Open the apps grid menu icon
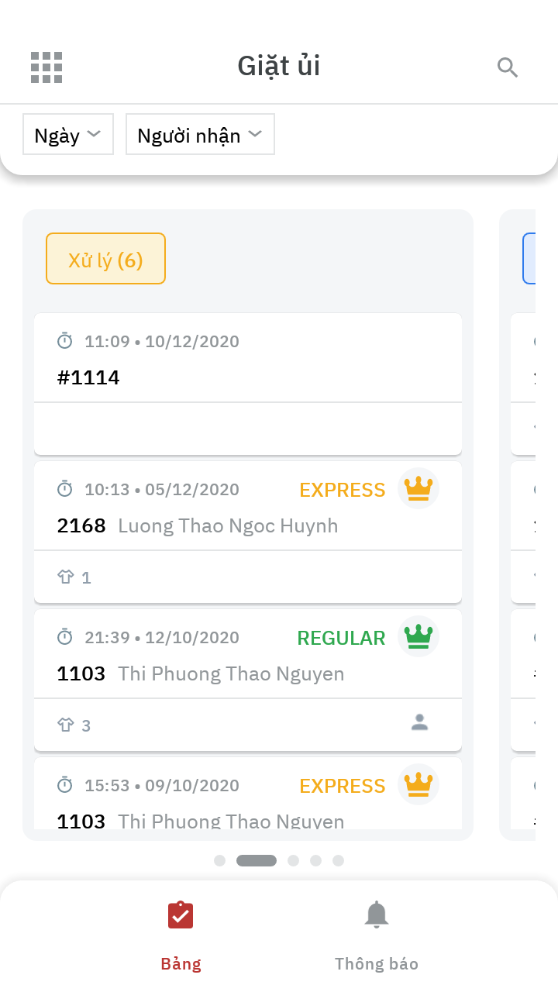The image size is (558, 992). (47, 67)
